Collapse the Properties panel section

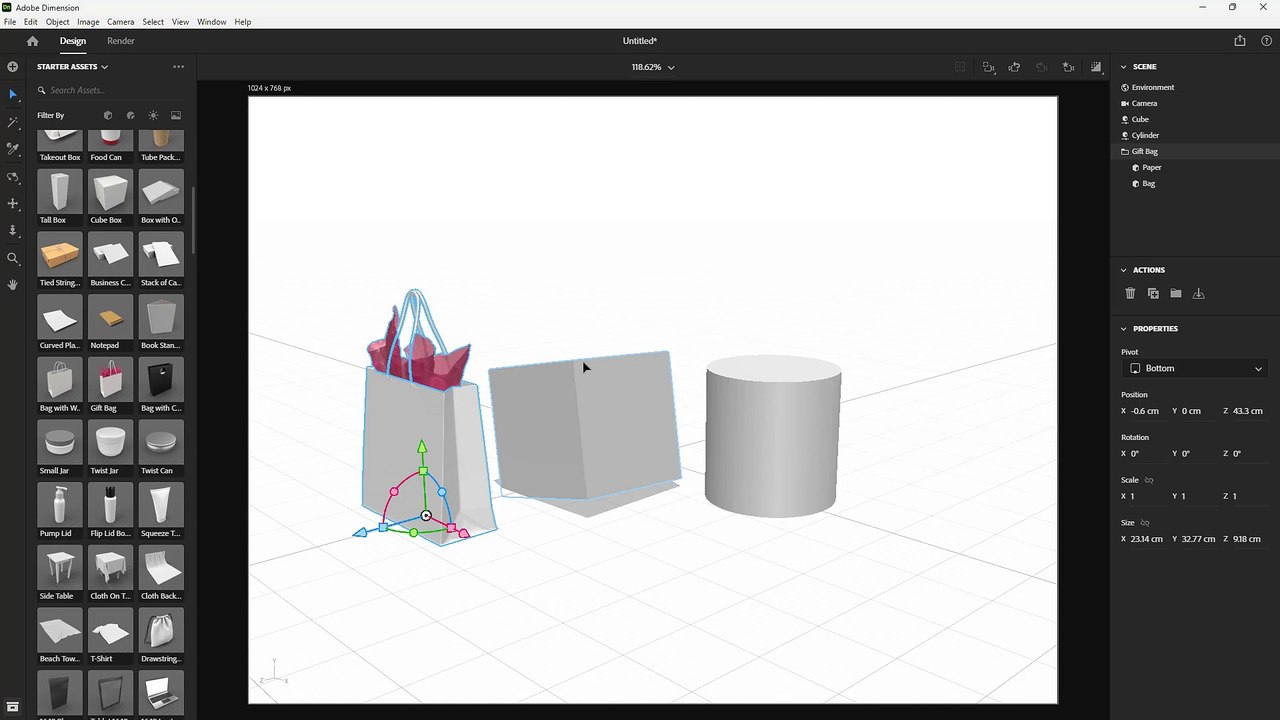[x=1123, y=329]
